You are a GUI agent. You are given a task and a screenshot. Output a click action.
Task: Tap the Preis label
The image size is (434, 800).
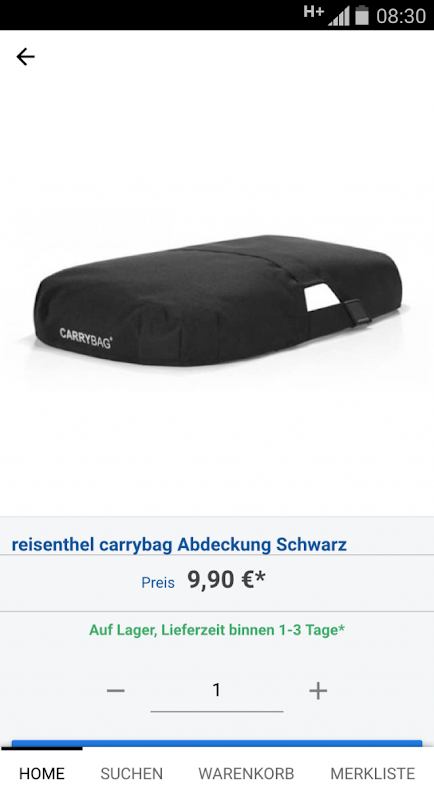pyautogui.click(x=158, y=583)
